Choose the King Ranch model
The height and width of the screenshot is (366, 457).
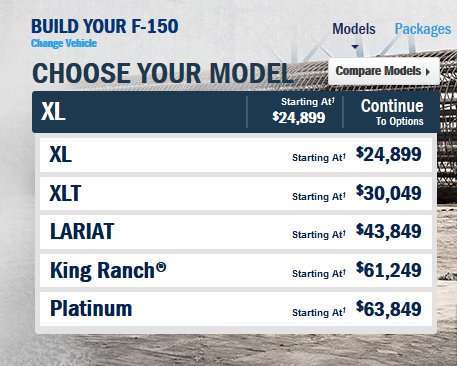tap(236, 270)
